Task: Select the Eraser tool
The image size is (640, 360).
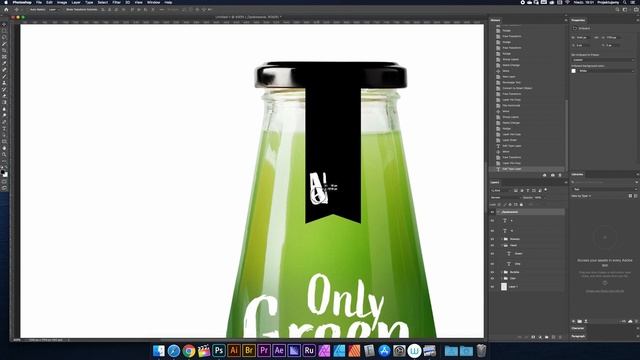Action: [4, 96]
